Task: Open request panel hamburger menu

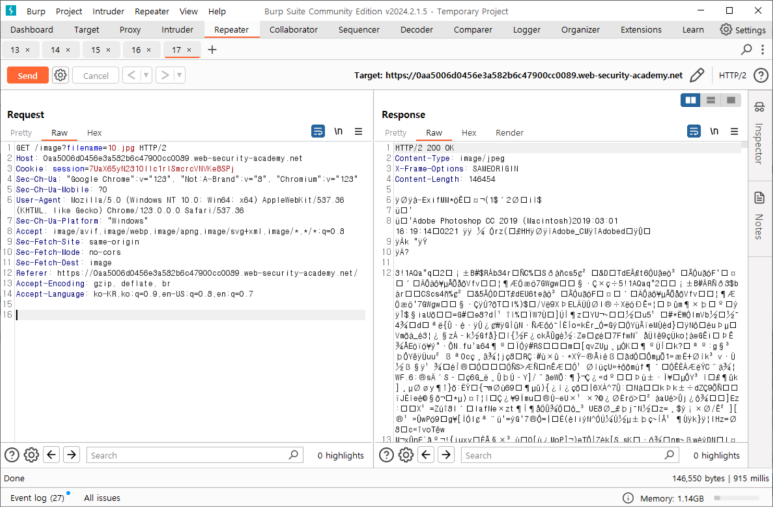Action: pos(358,131)
